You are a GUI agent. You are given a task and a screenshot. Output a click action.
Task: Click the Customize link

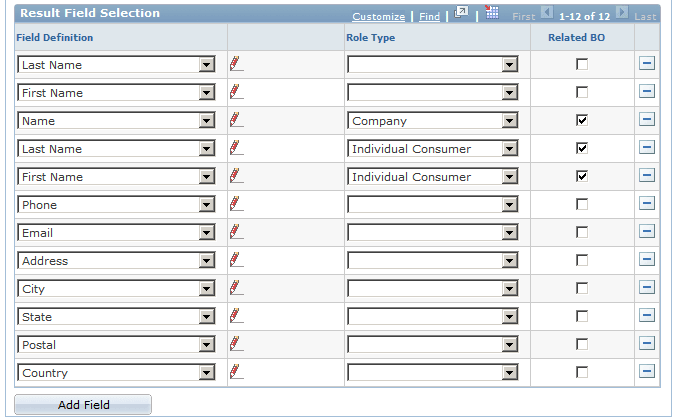(379, 16)
